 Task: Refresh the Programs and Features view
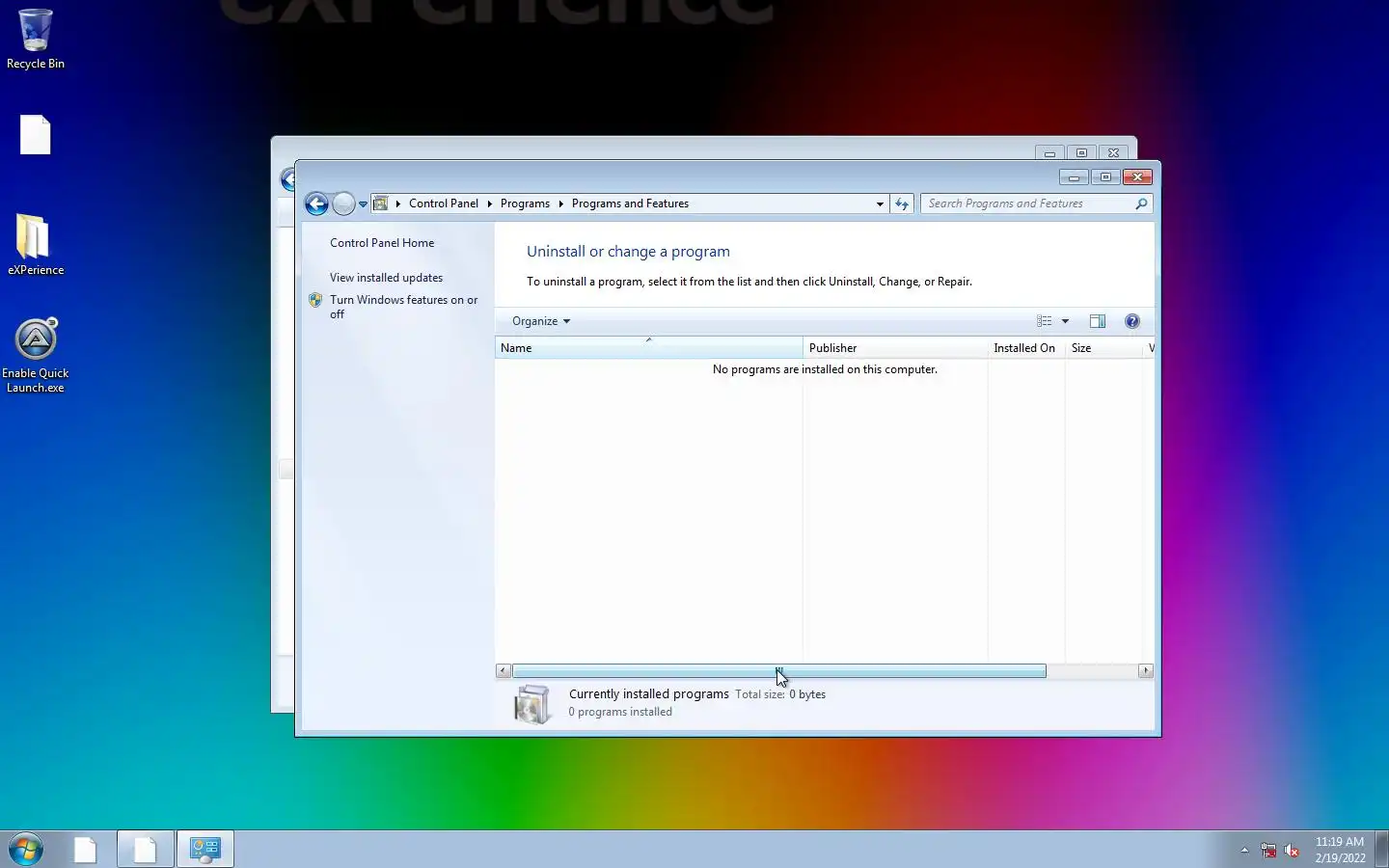tap(902, 203)
